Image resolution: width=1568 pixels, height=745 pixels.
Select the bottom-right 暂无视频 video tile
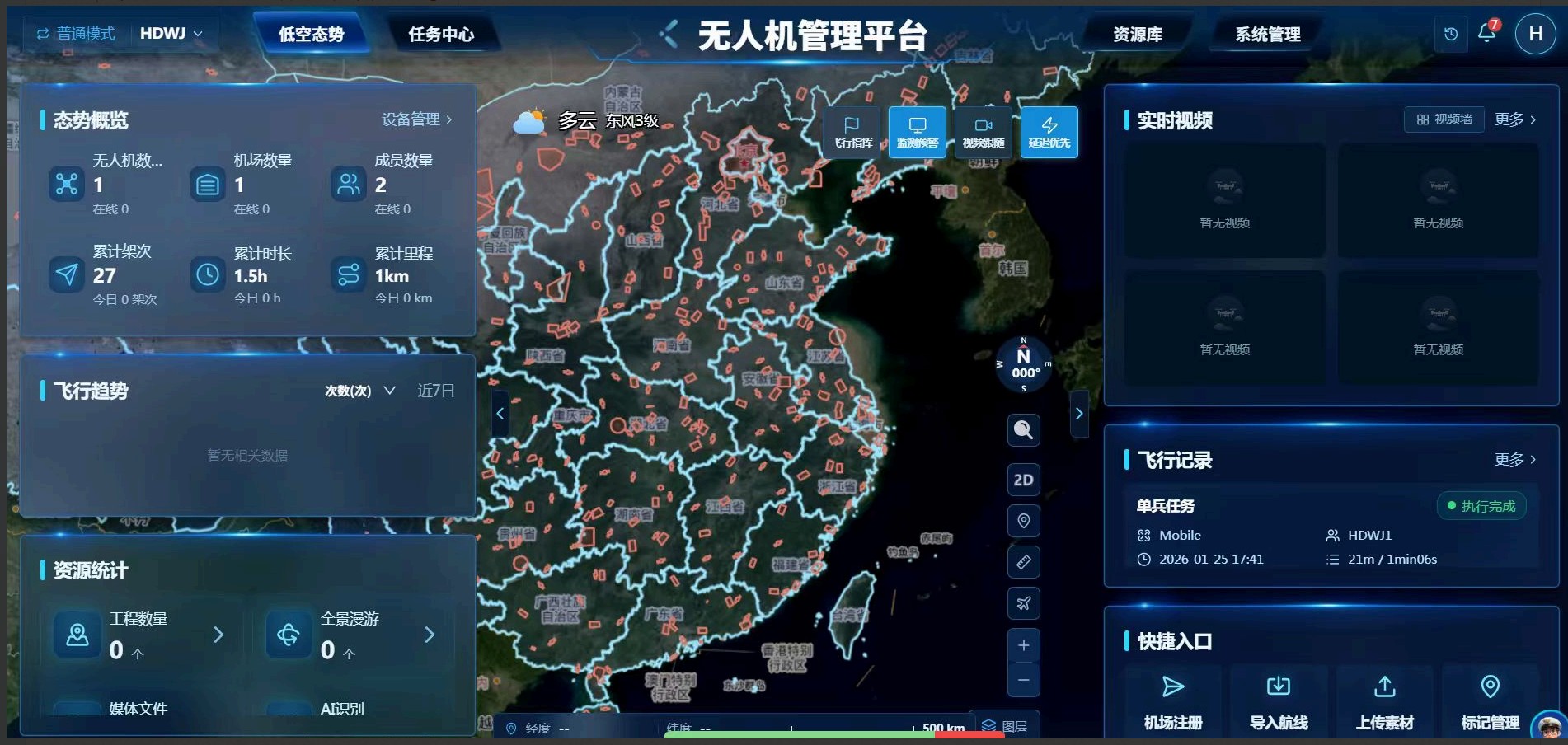click(1438, 327)
